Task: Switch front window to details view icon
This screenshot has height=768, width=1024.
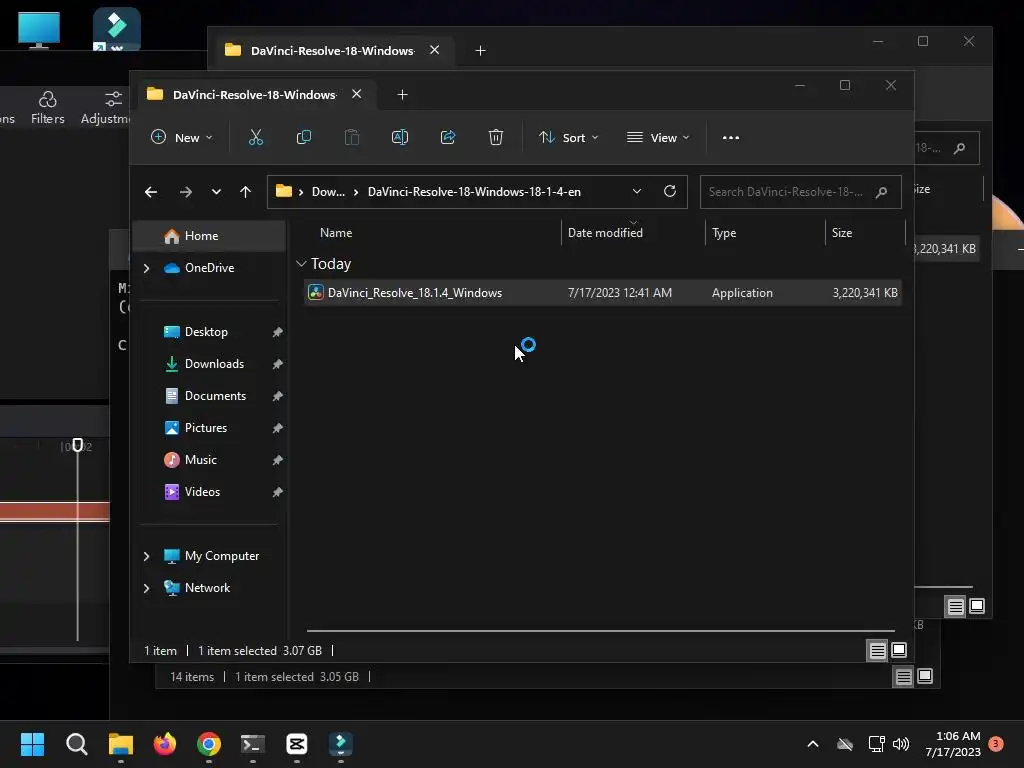Action: (877, 650)
